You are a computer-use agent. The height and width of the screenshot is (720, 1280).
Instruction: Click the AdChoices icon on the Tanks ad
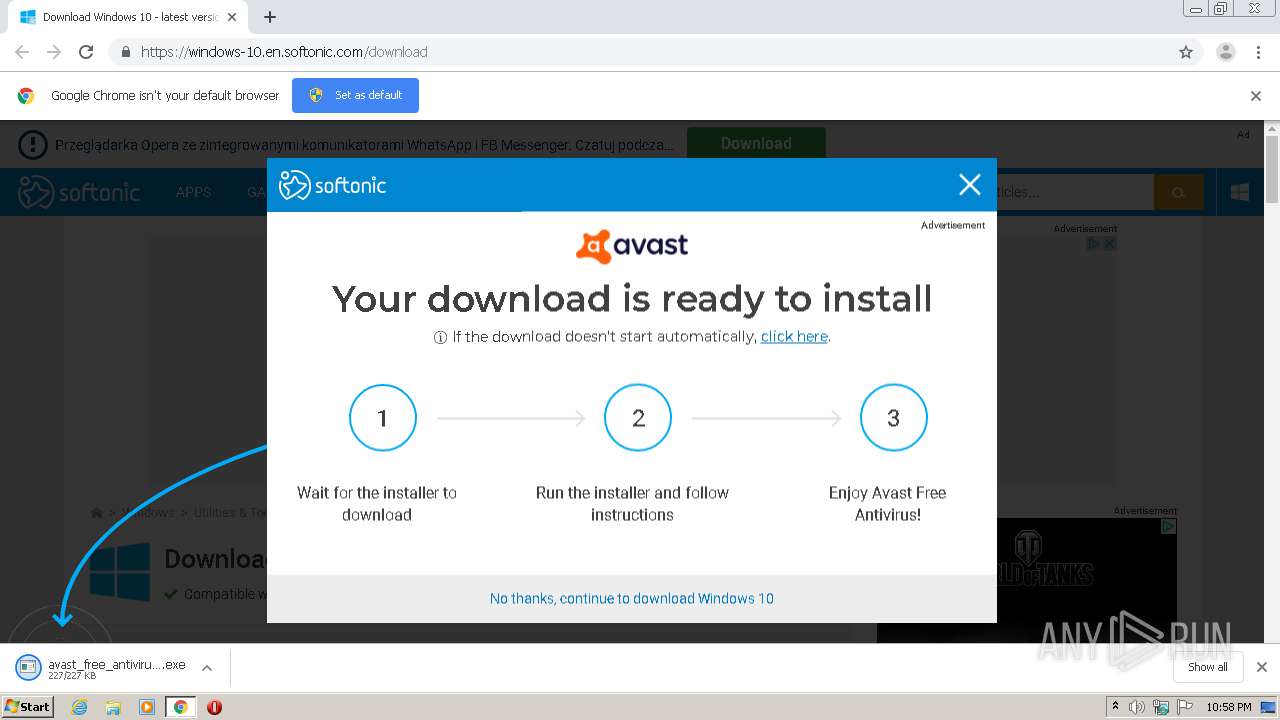click(1168, 526)
